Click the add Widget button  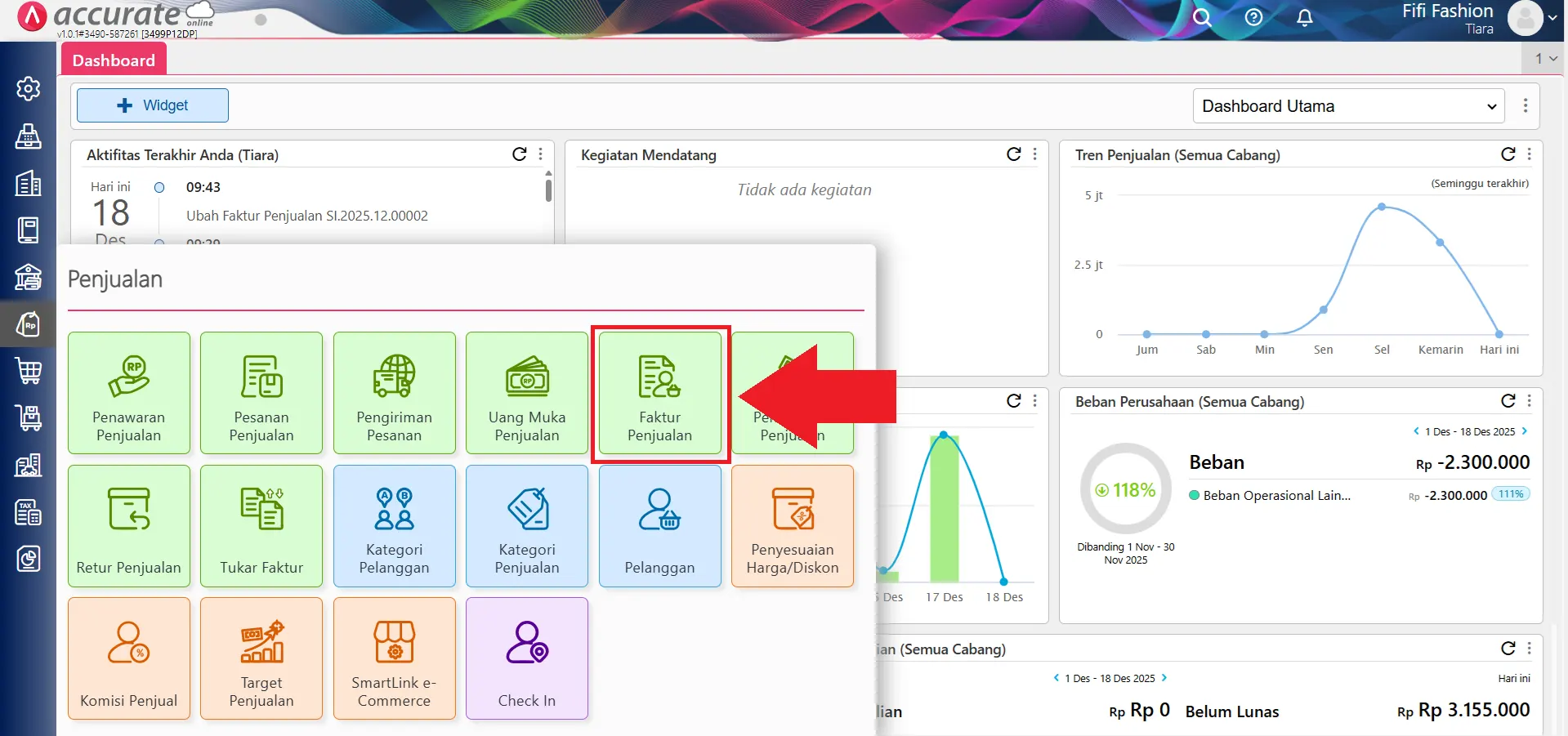tap(153, 105)
